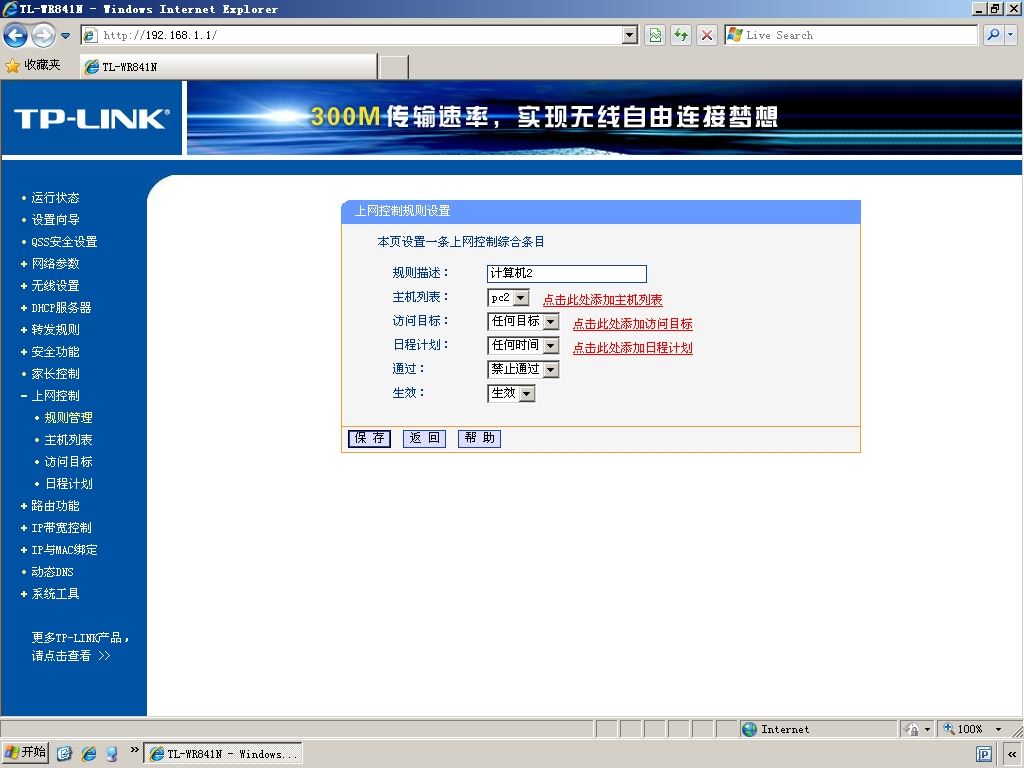The height and width of the screenshot is (768, 1024).
Task: Open the 设置向导 menu item
Action: [55, 220]
